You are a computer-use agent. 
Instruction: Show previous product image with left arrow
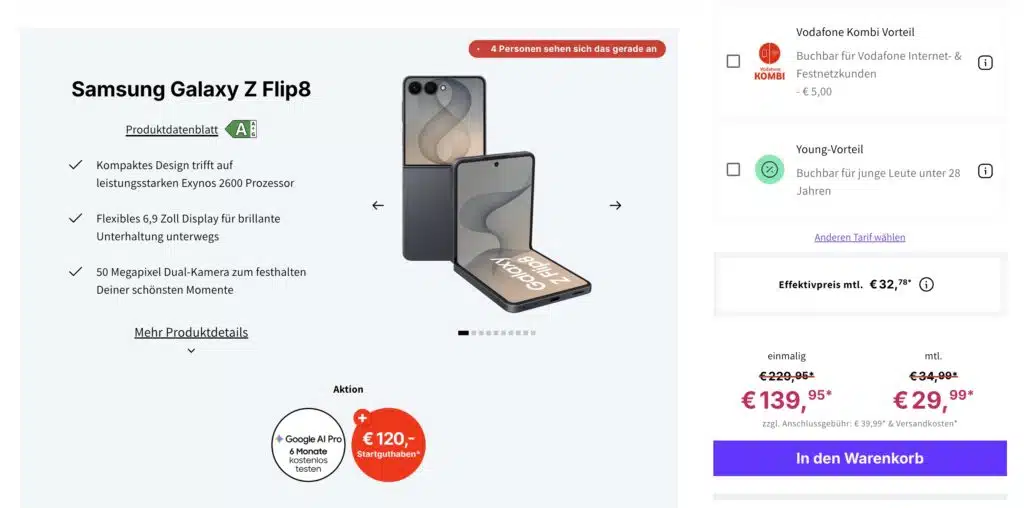377,205
